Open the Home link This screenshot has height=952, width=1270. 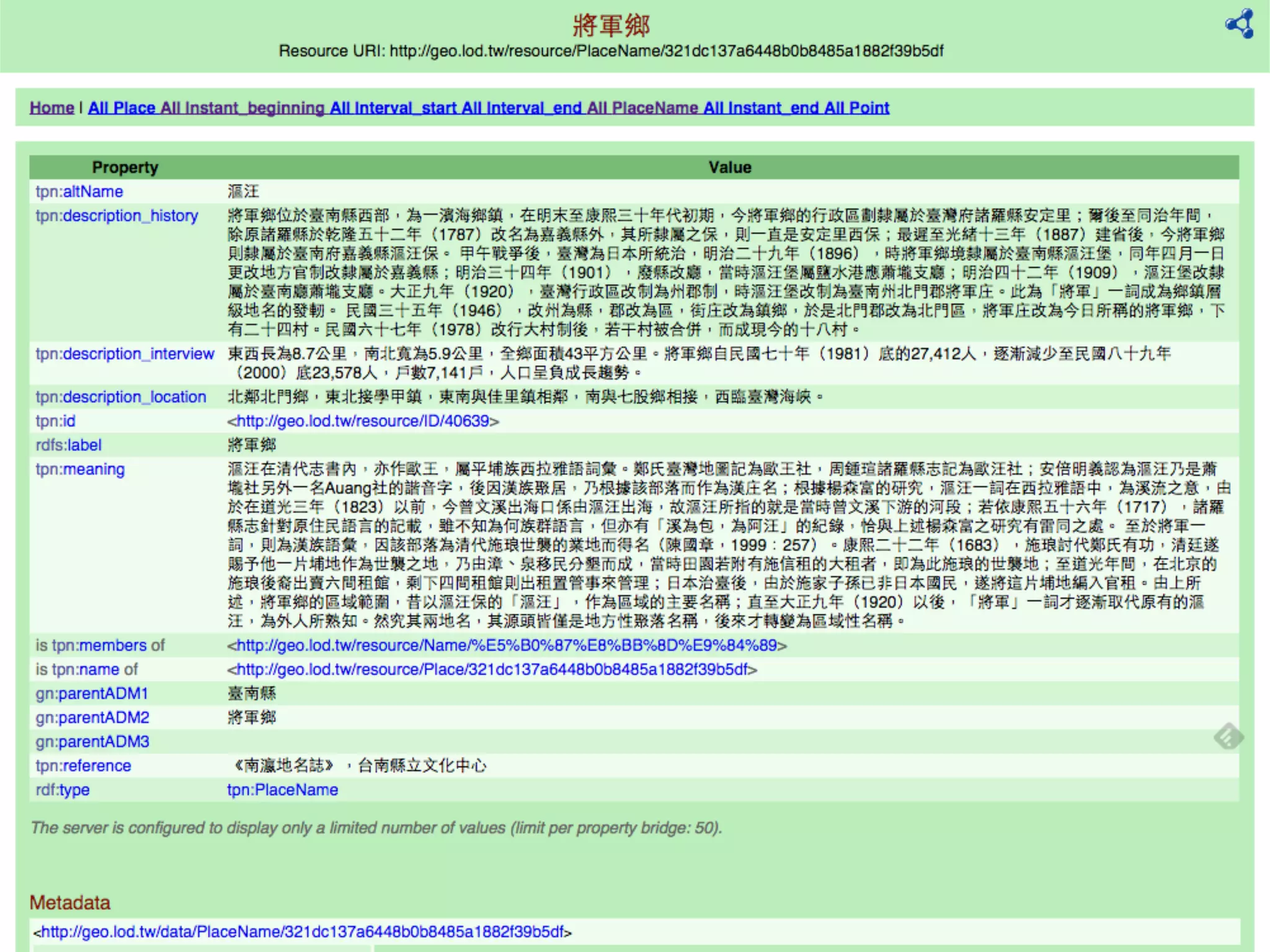pos(51,108)
